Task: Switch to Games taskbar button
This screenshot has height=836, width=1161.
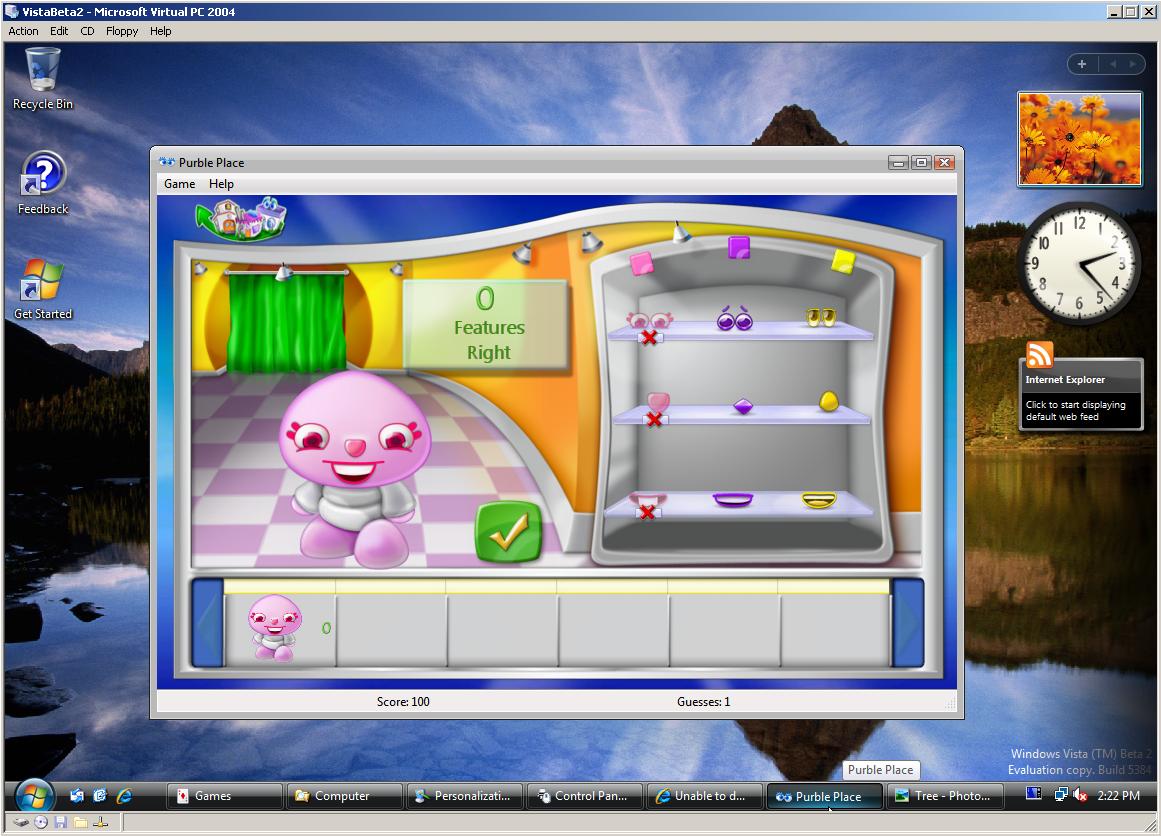Action: pyautogui.click(x=225, y=796)
